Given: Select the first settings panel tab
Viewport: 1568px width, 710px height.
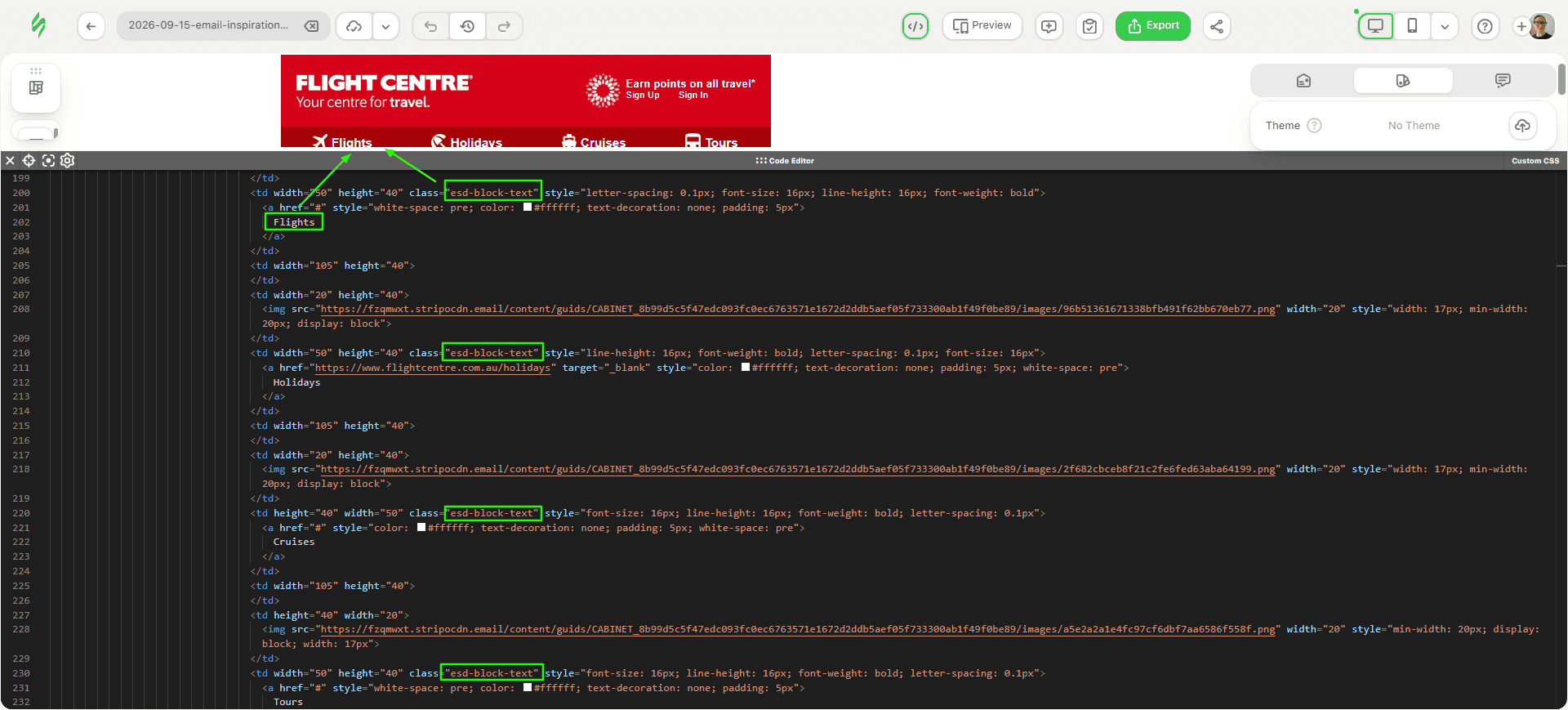Looking at the screenshot, I should (x=1303, y=80).
